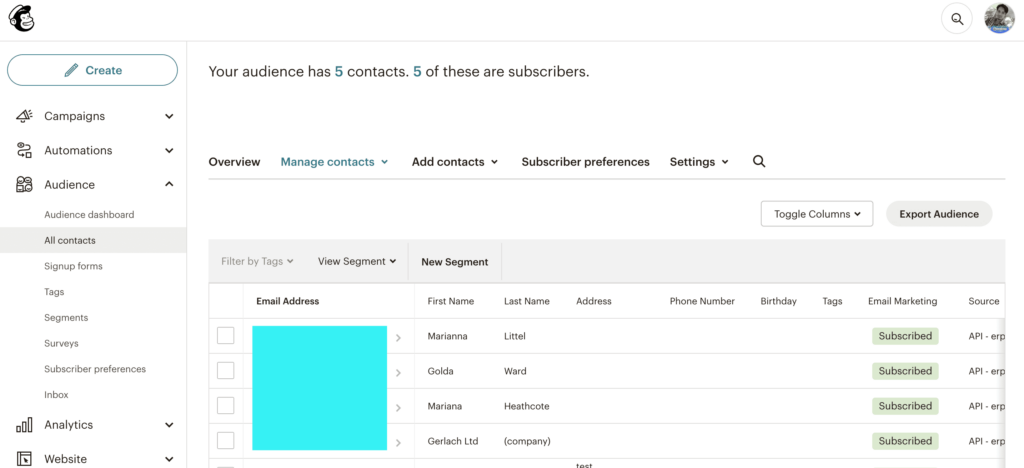Open the user profile avatar menu
Image resolution: width=1024 pixels, height=468 pixels.
[1000, 19]
